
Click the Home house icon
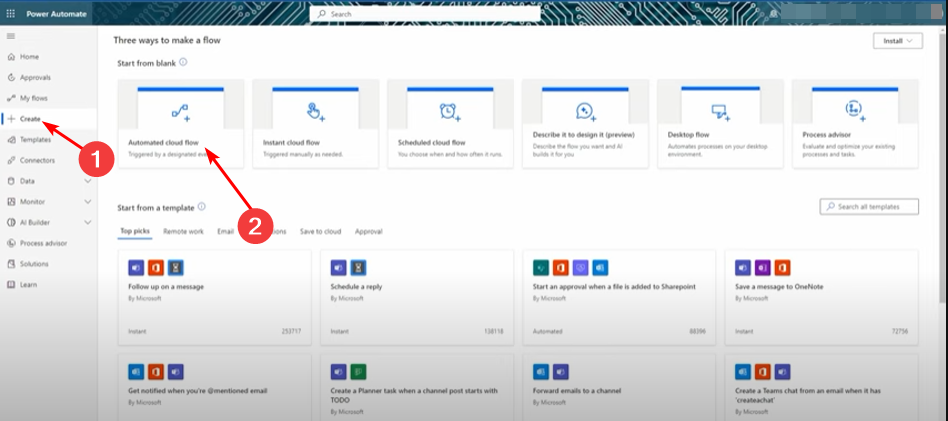[x=10, y=57]
